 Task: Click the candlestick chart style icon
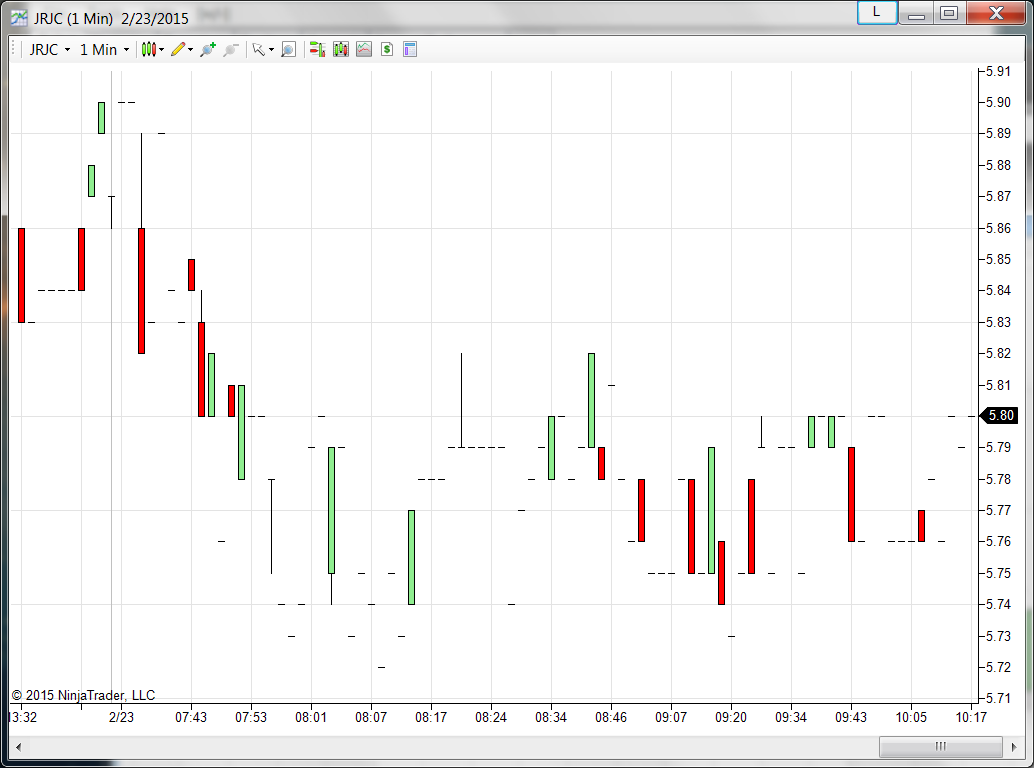tap(149, 49)
